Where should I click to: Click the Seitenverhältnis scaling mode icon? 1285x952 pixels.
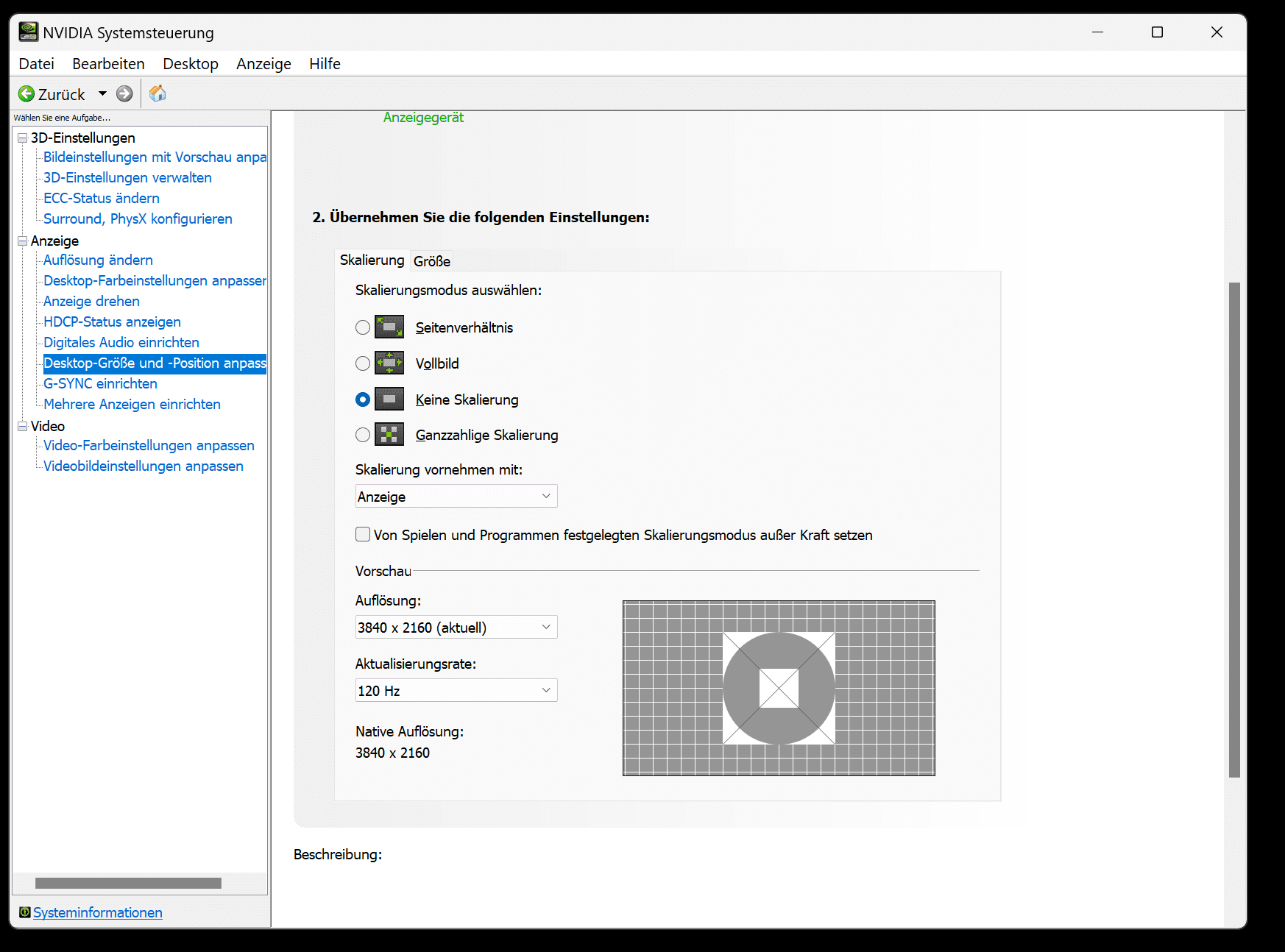389,327
